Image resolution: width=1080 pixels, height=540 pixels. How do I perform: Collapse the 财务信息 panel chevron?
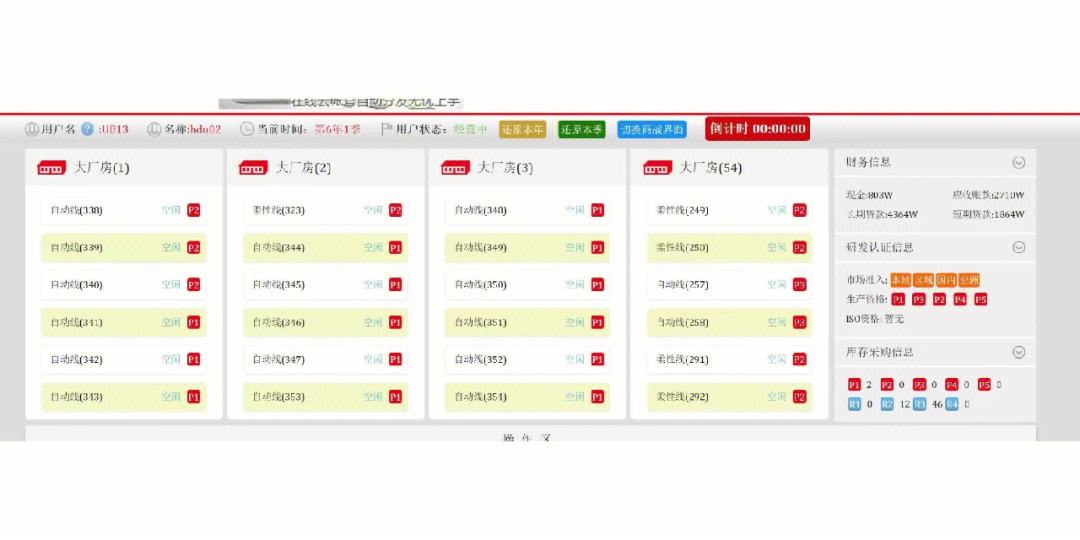coord(1019,163)
